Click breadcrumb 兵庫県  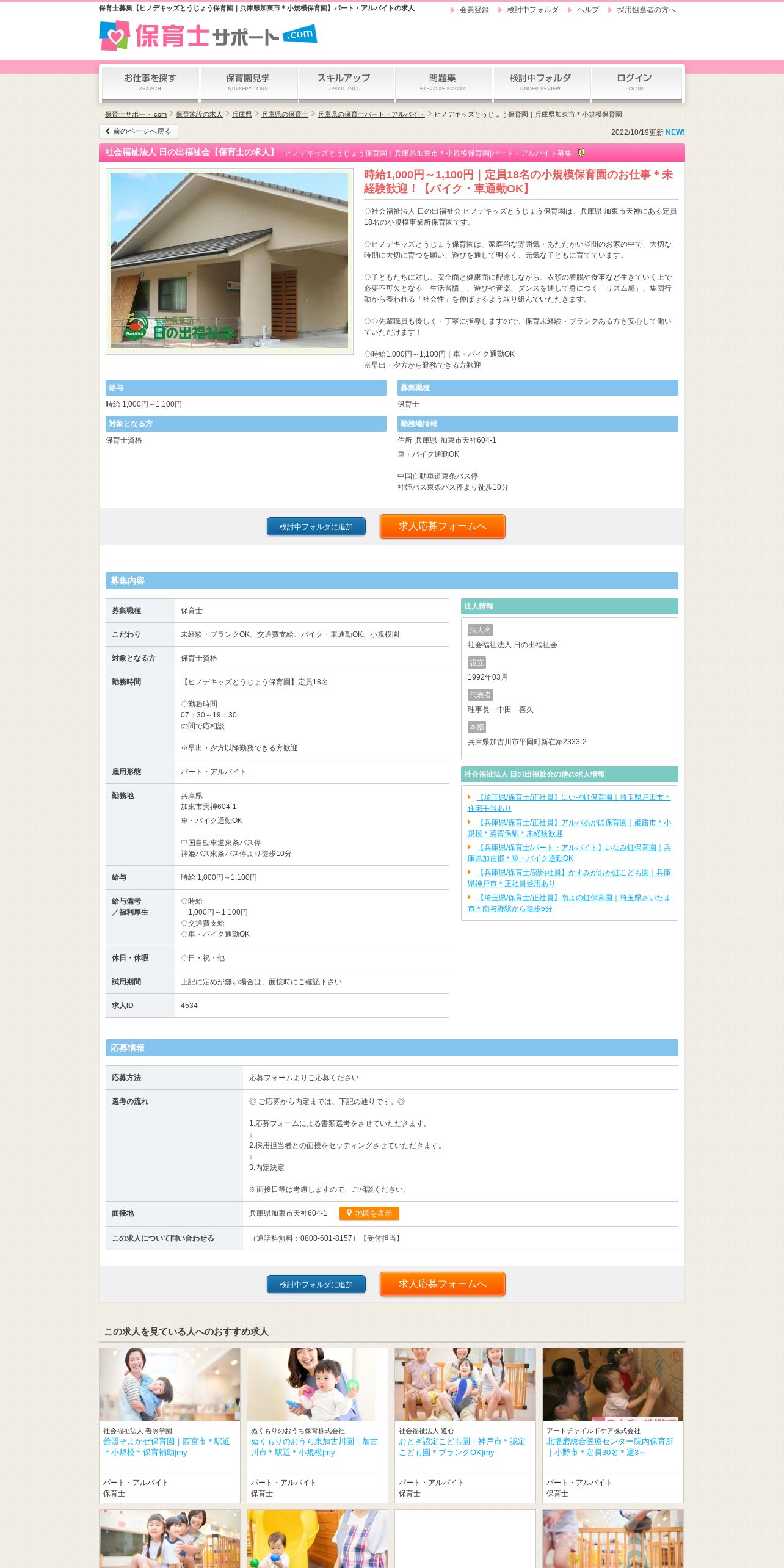(242, 114)
